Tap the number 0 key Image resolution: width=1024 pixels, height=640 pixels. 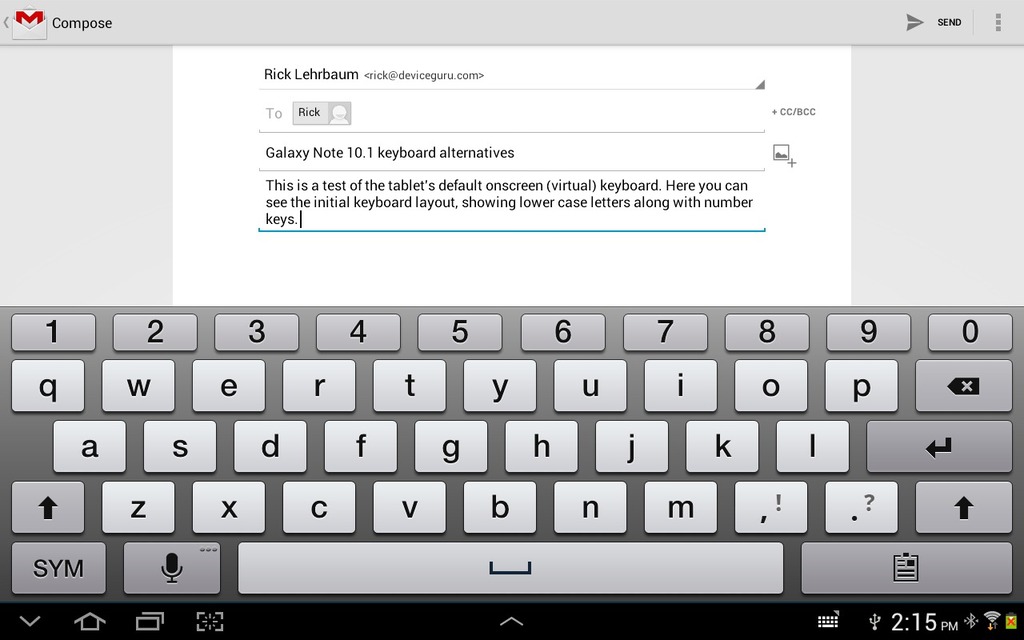point(970,332)
